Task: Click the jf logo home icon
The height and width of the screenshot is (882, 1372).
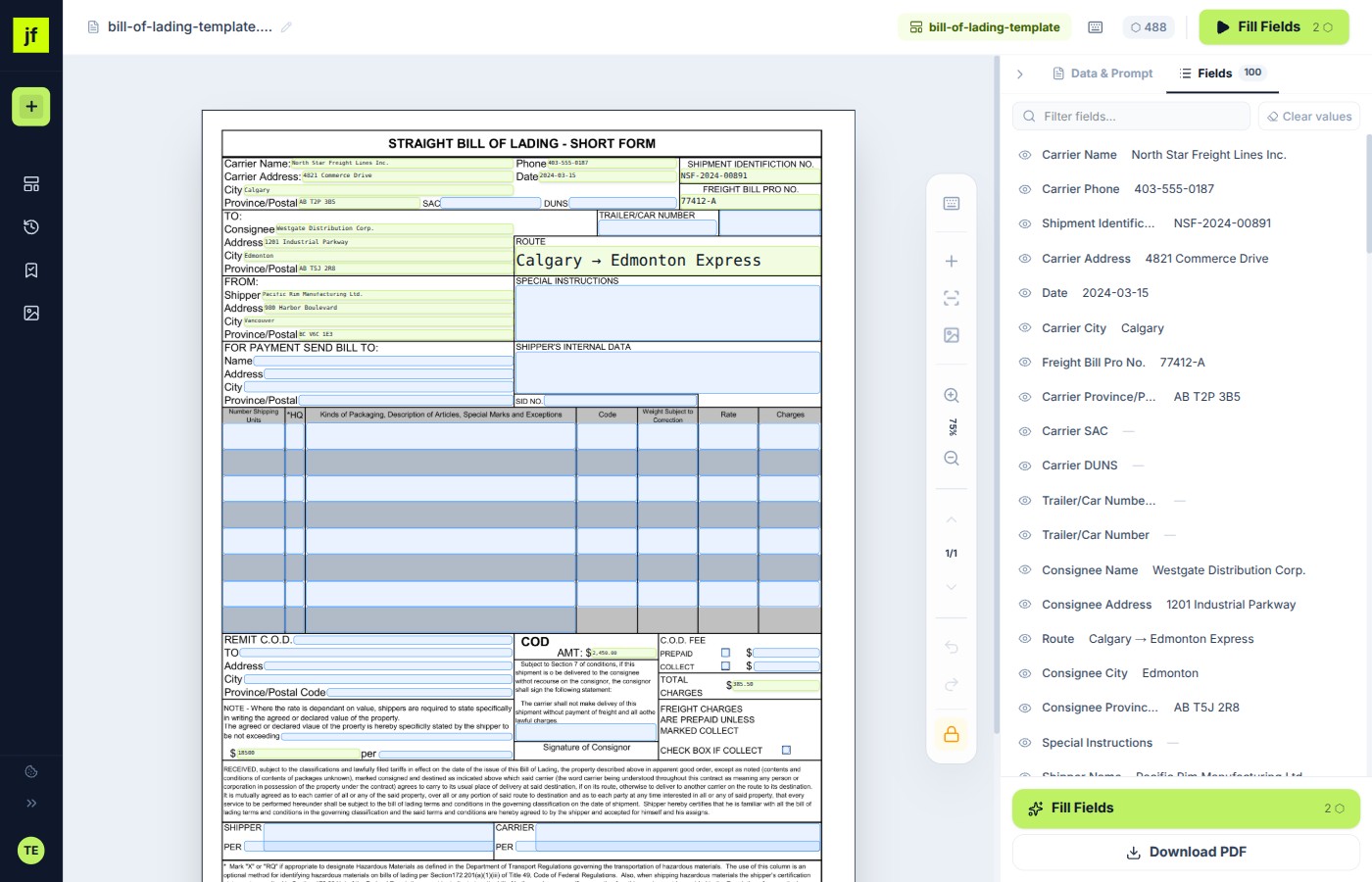Action: 30,35
